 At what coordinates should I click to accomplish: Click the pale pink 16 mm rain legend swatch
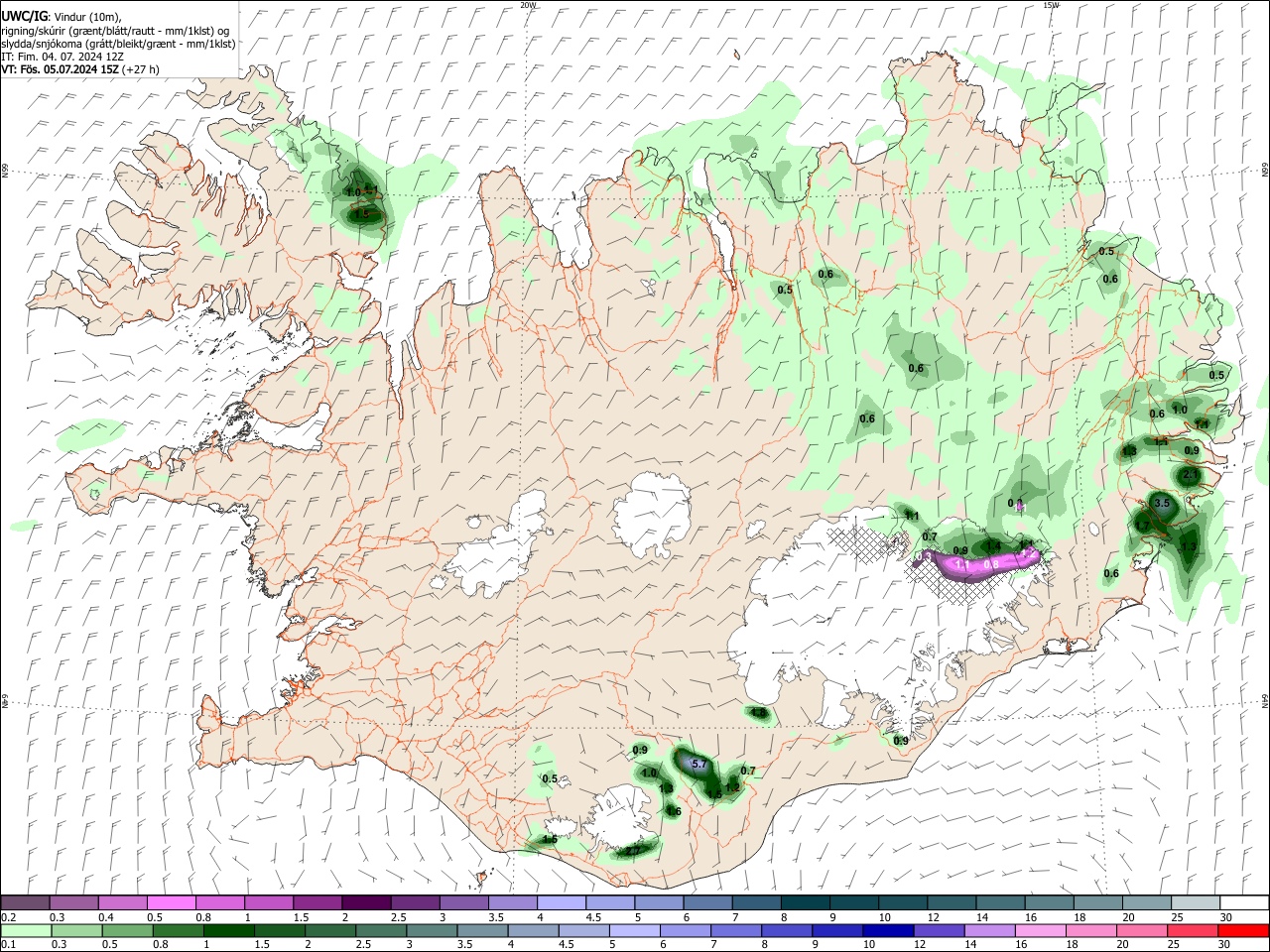click(x=1039, y=931)
